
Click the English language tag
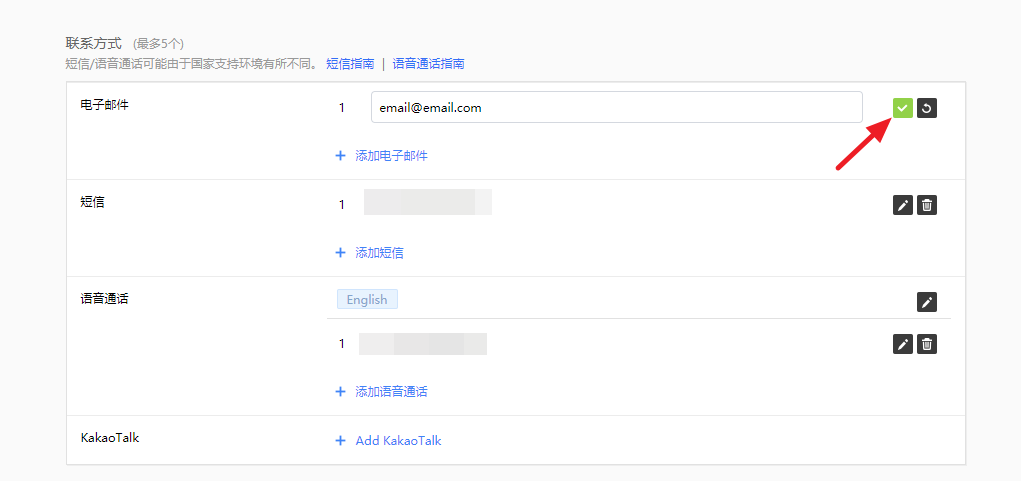pos(367,299)
